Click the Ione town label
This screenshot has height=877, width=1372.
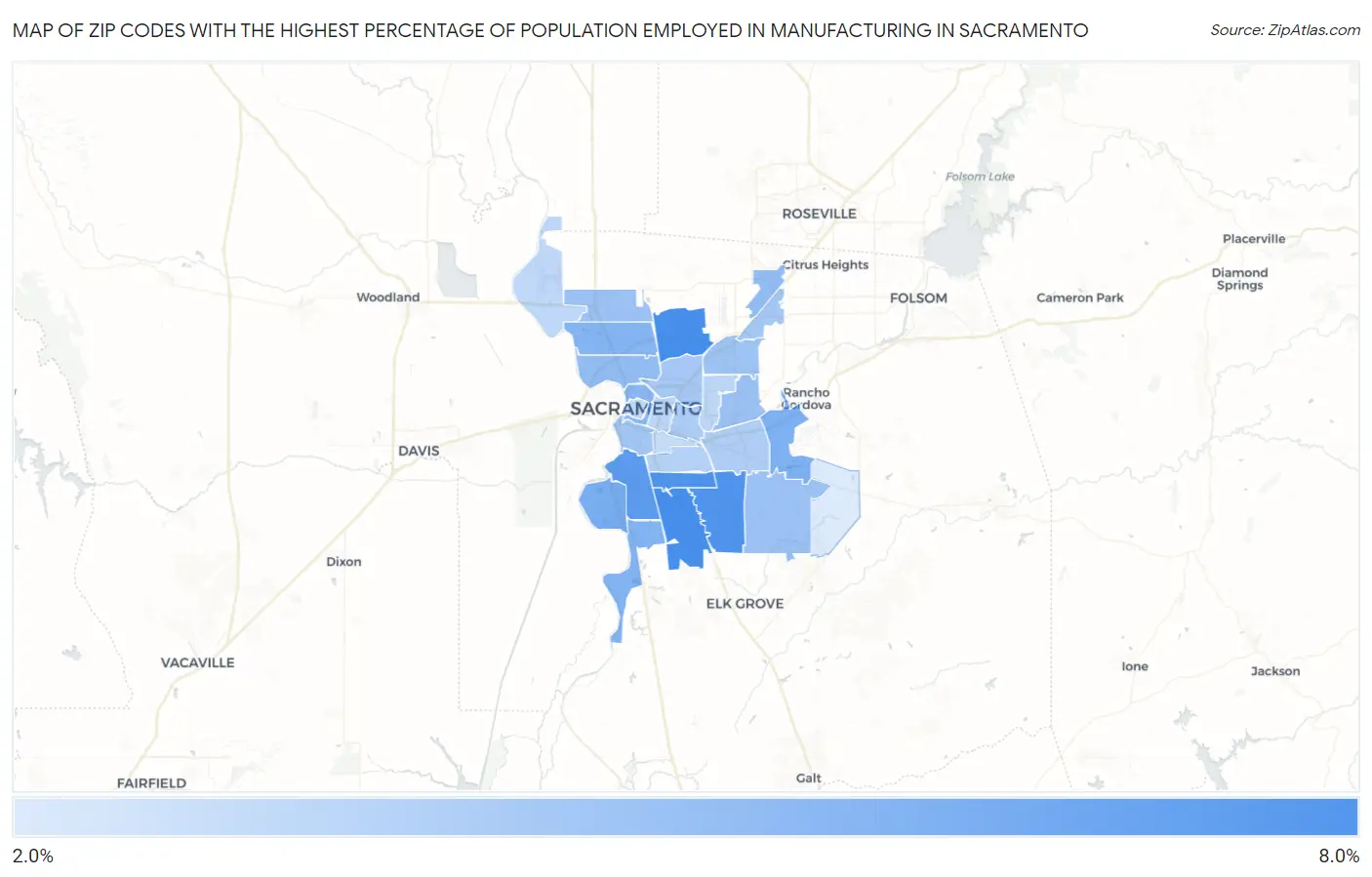1135,666
